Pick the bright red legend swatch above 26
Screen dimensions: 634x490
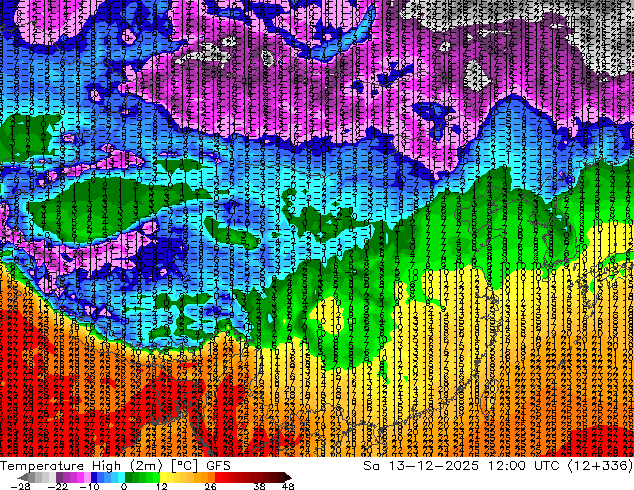(218, 477)
